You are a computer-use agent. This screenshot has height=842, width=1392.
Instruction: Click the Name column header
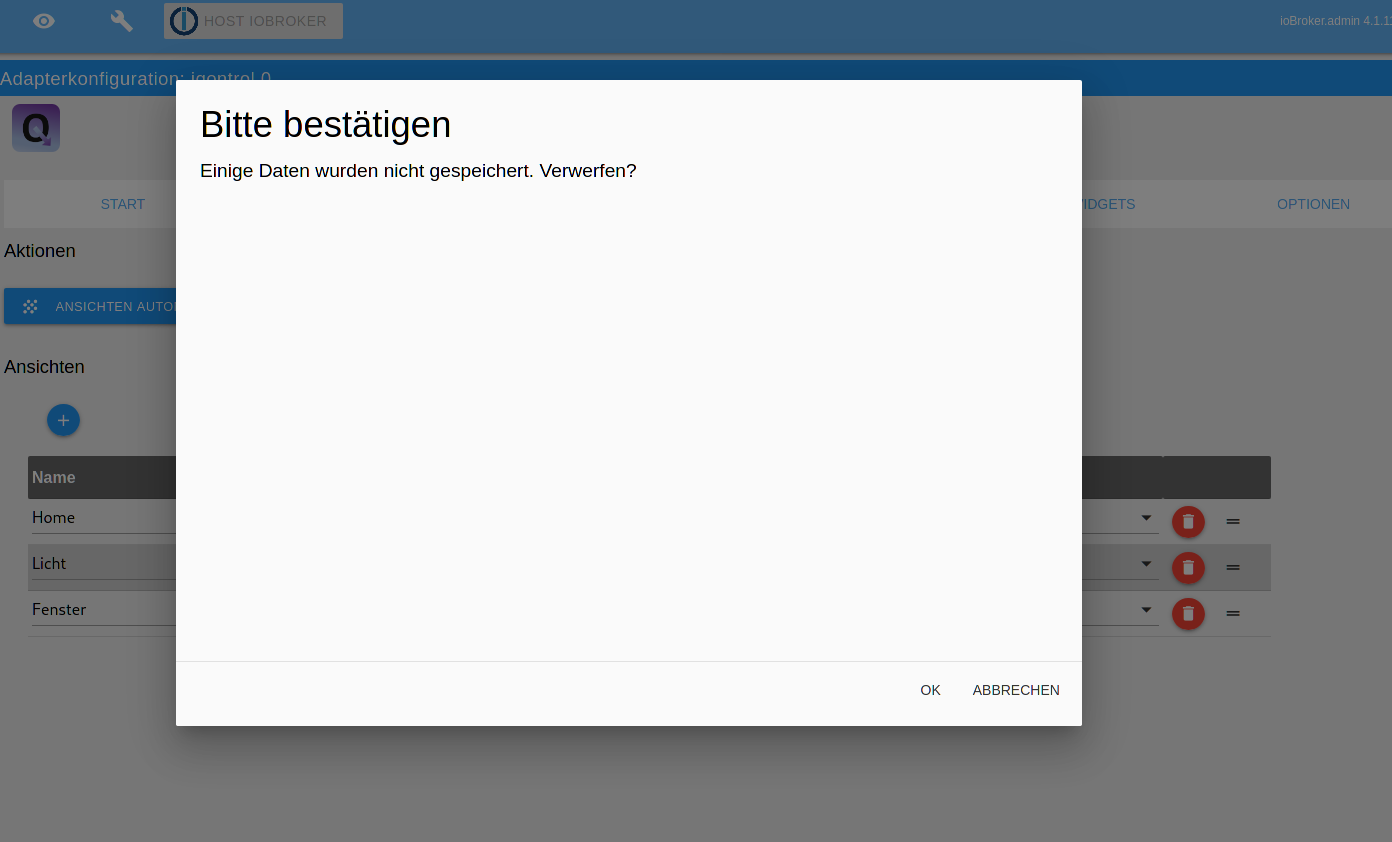[54, 478]
